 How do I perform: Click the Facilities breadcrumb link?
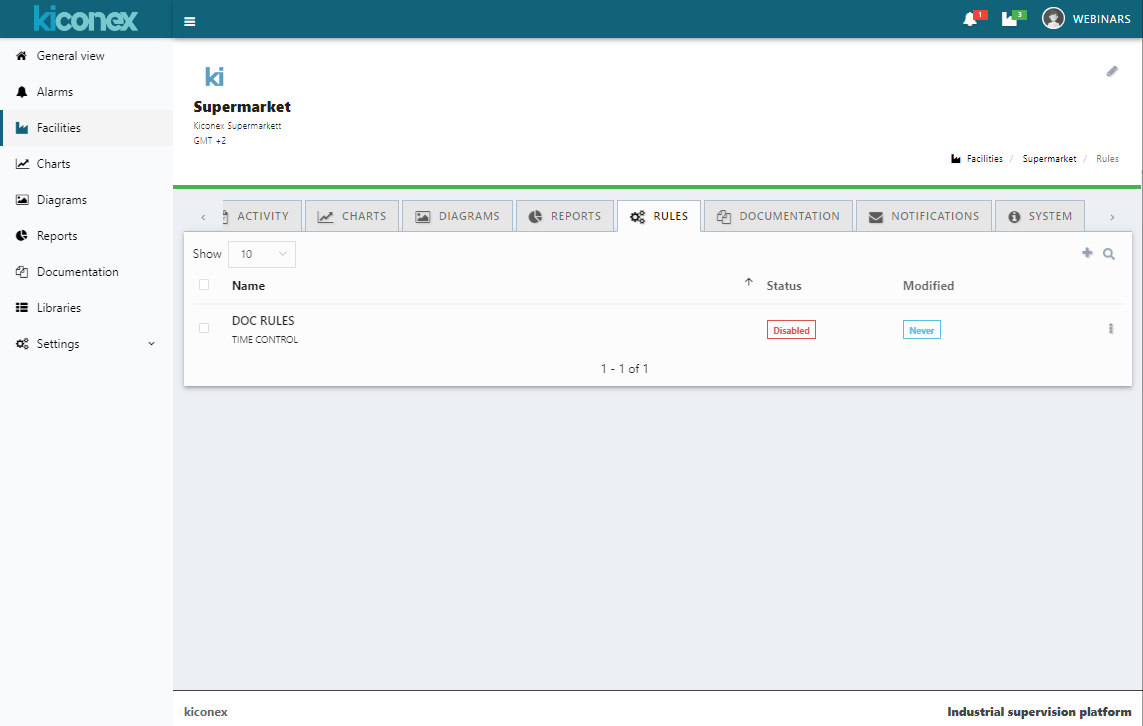click(984, 159)
